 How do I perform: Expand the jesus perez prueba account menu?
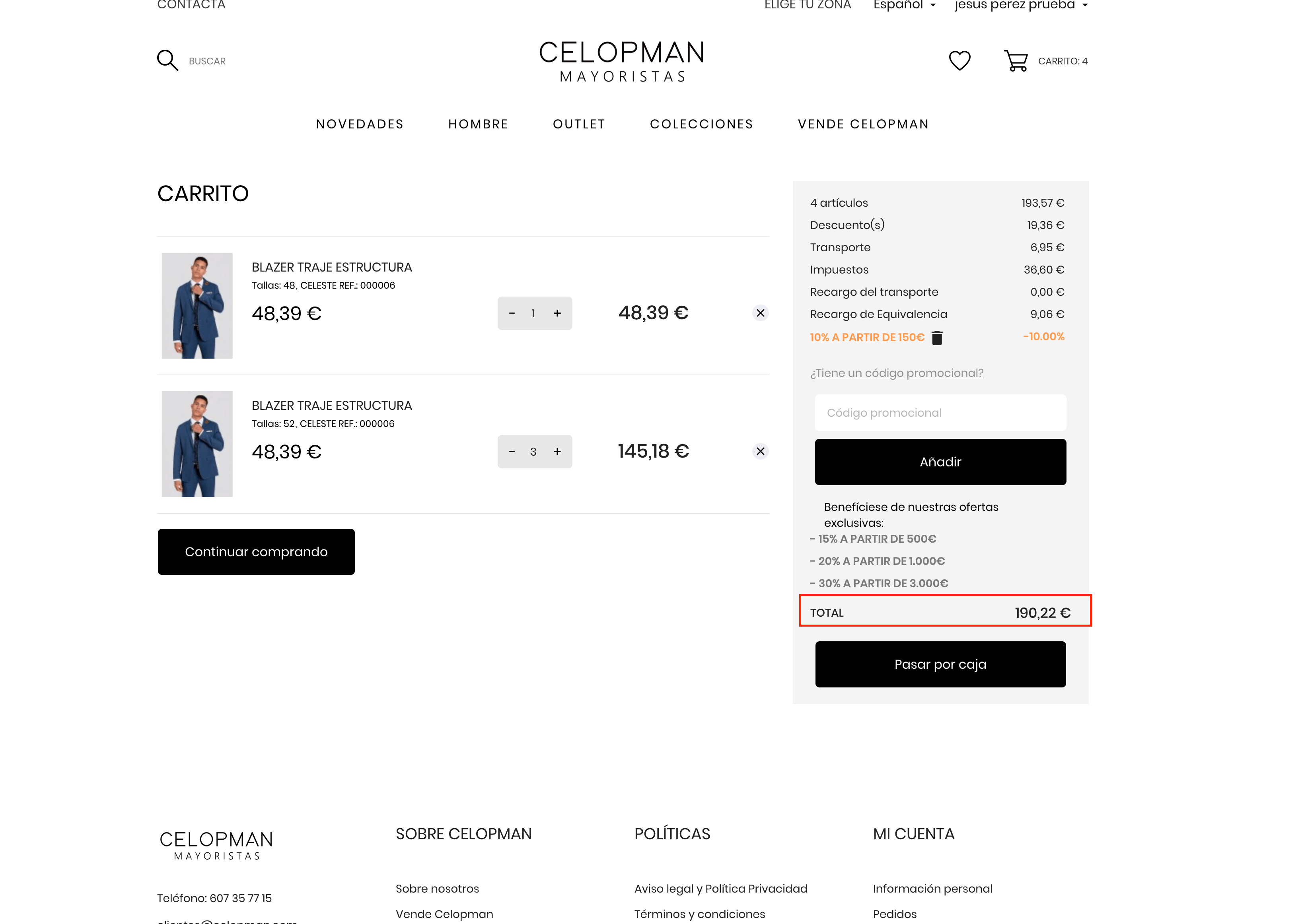1020,5
